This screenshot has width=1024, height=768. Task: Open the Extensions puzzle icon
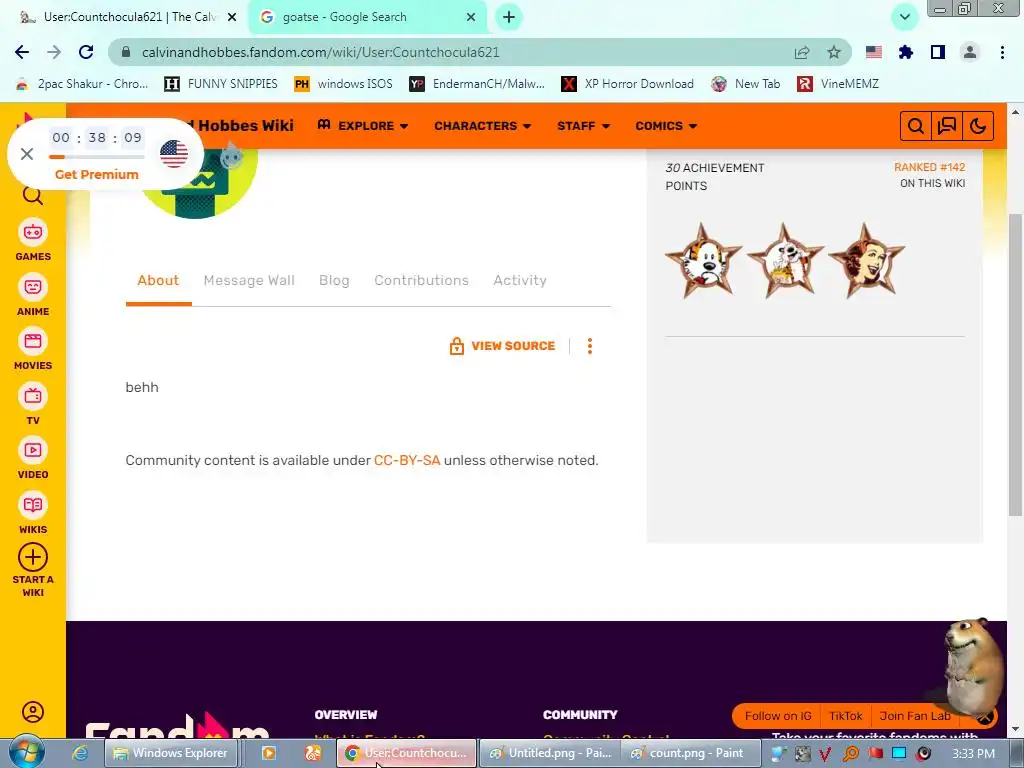point(906,52)
